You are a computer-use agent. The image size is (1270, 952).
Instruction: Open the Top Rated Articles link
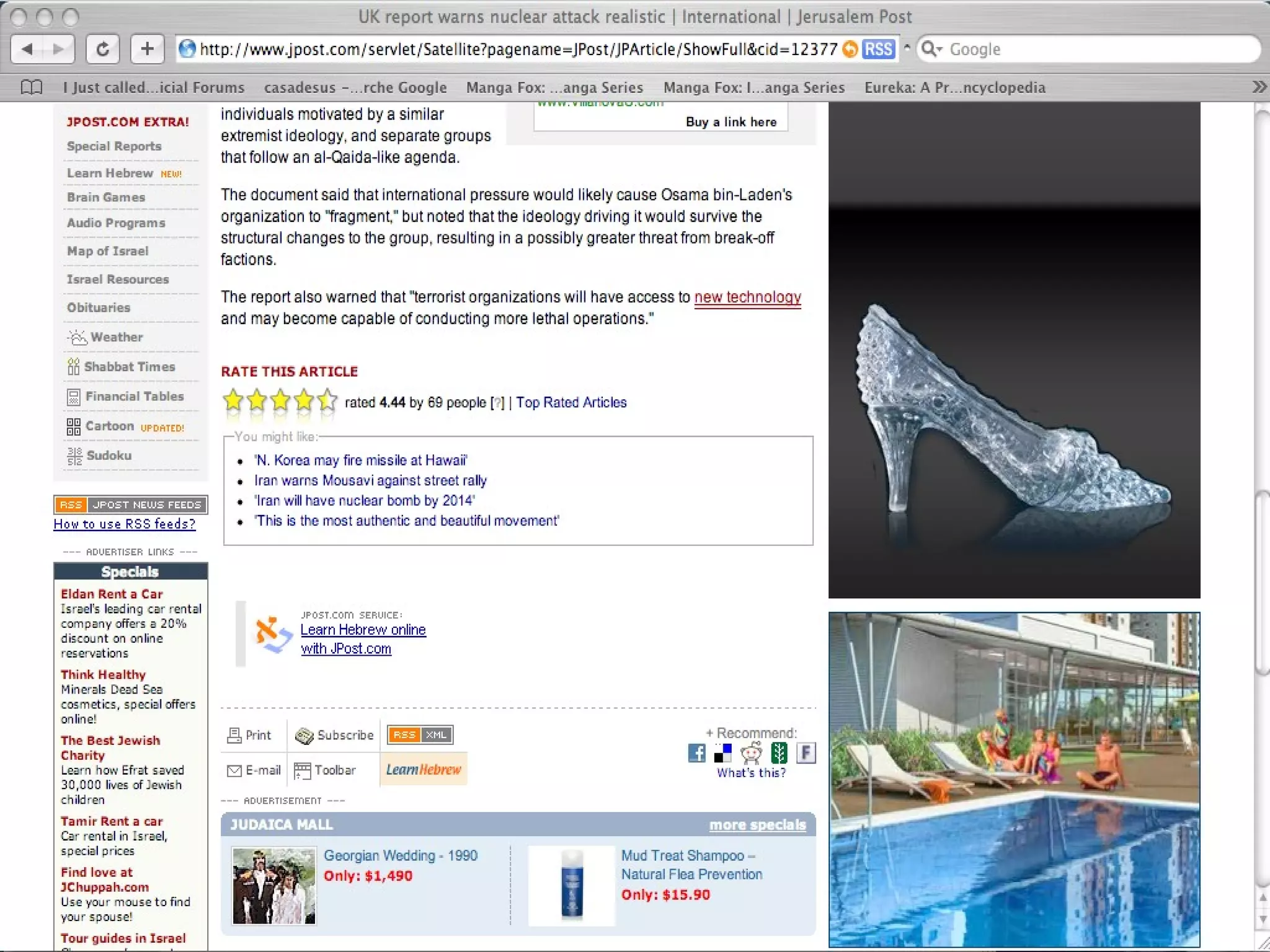pyautogui.click(x=571, y=402)
